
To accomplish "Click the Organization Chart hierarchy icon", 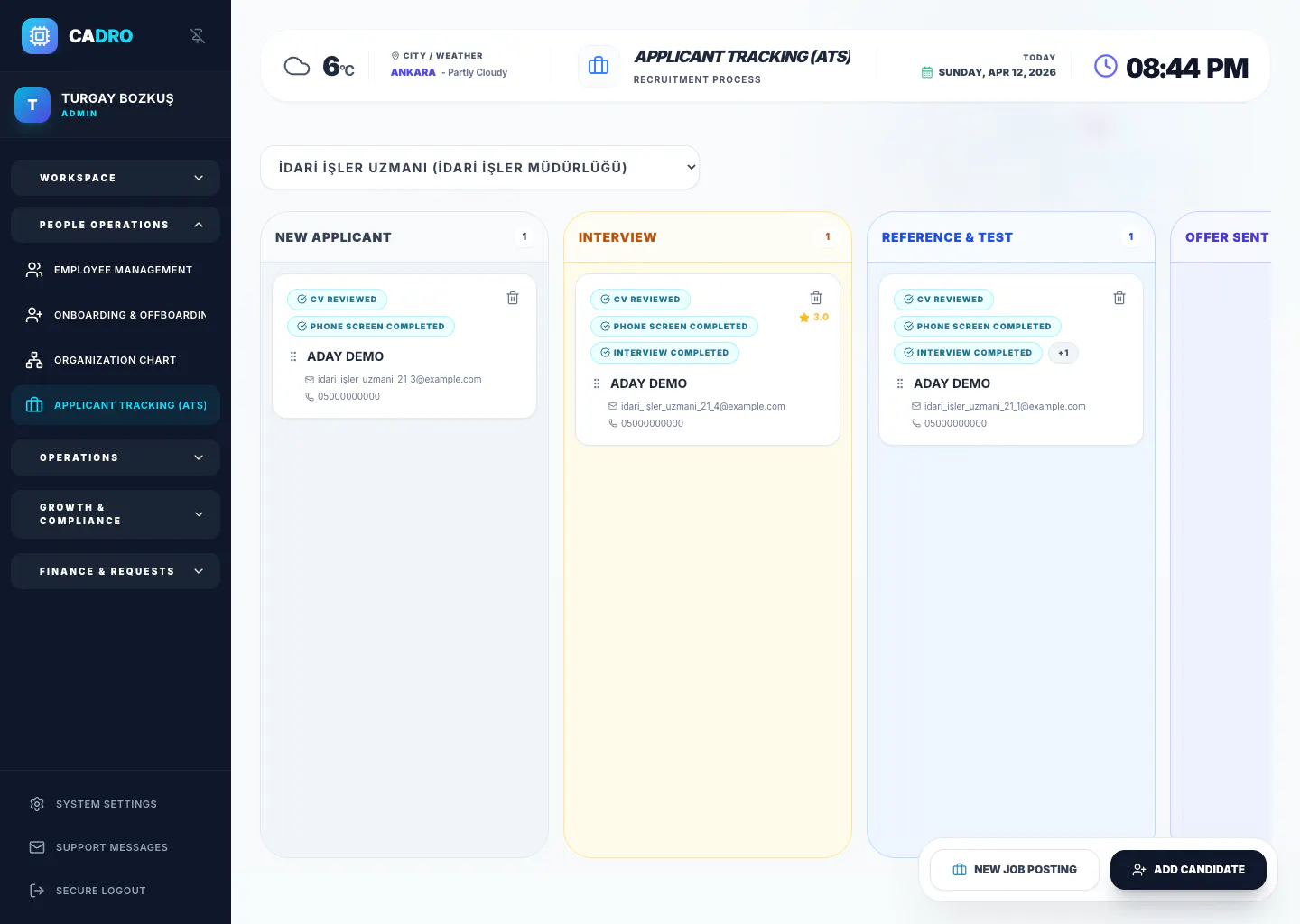I will (34, 360).
